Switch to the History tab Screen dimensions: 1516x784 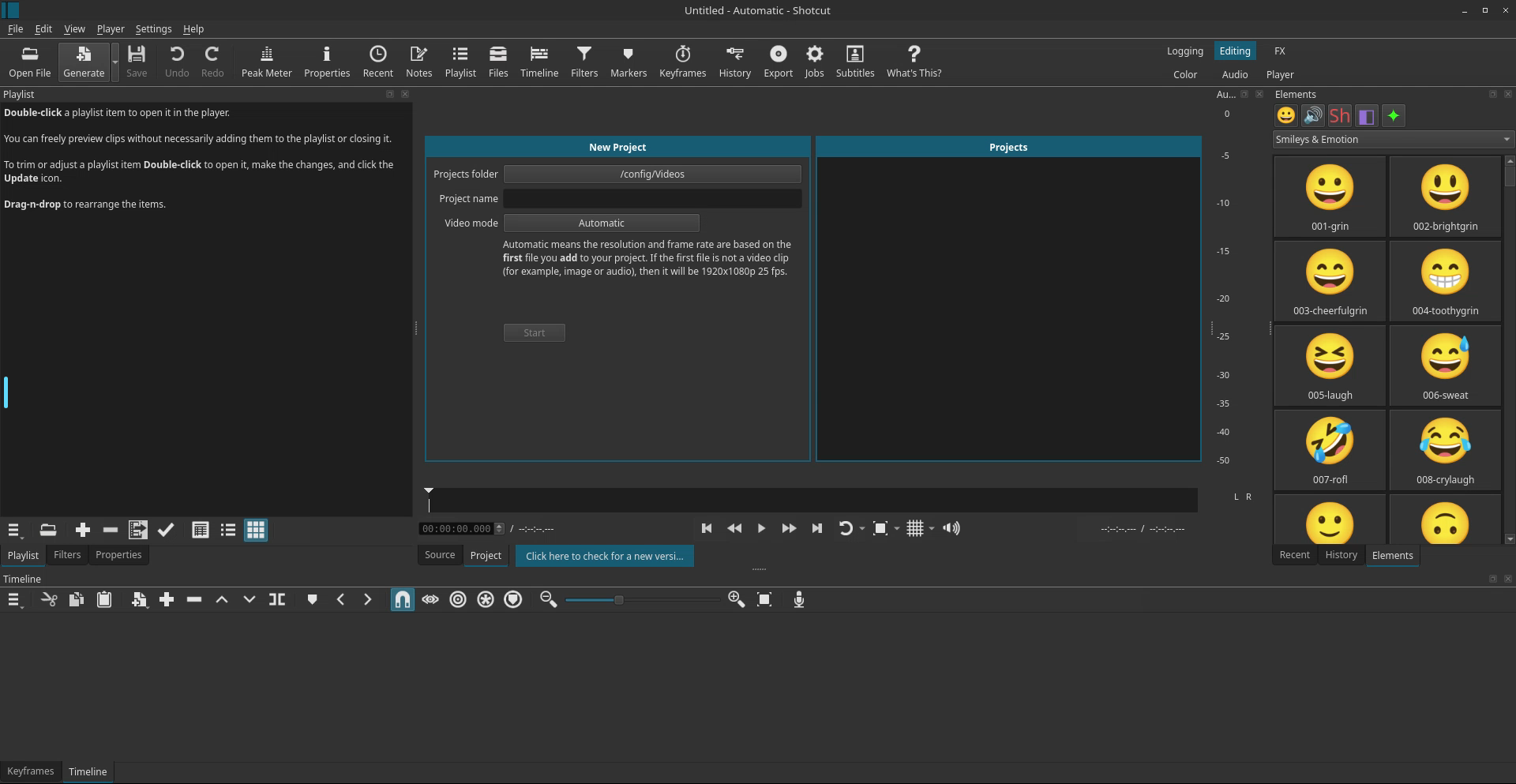(x=1341, y=555)
